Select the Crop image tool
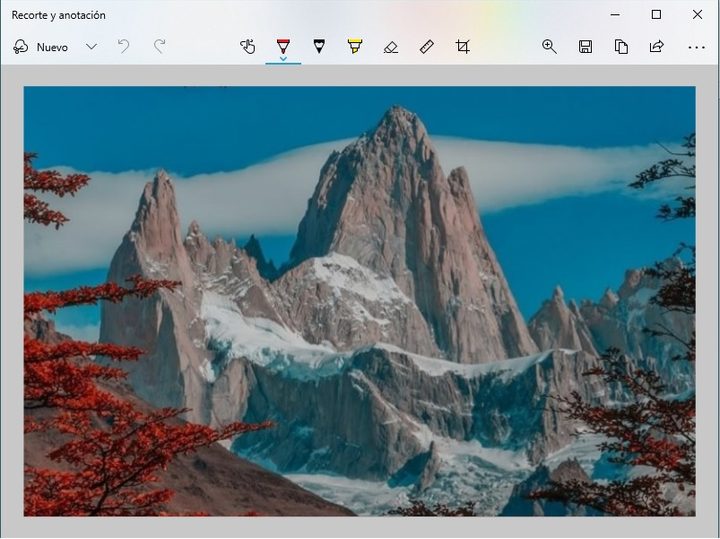Viewport: 720px width, 539px height. coord(462,47)
